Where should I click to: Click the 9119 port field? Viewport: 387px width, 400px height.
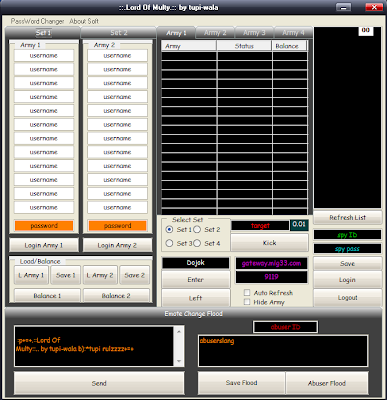(x=271, y=277)
